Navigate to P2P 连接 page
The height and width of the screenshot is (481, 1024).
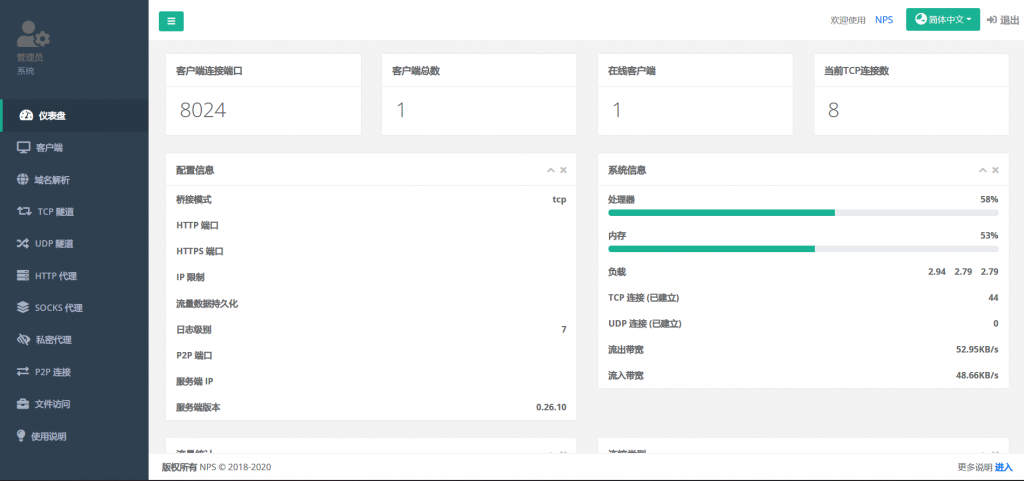[x=74, y=371]
